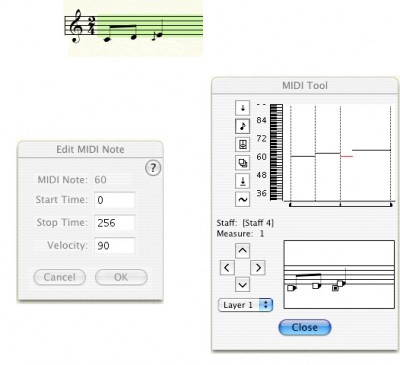Confirm the Edit MIDI Note dialog with OK
The height and width of the screenshot is (365, 400).
[121, 277]
